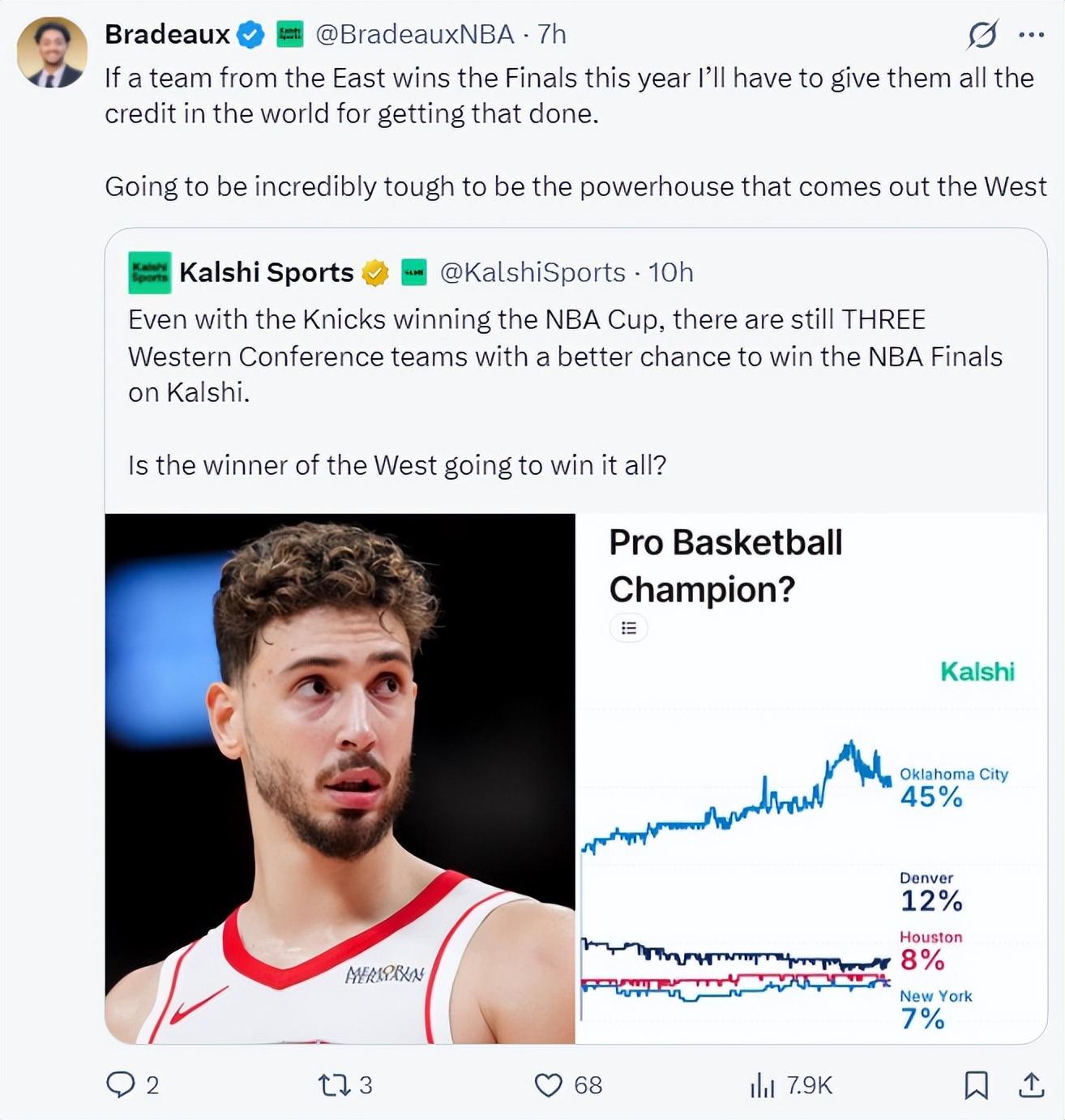Open the @KalshiSports handle link

[532, 272]
